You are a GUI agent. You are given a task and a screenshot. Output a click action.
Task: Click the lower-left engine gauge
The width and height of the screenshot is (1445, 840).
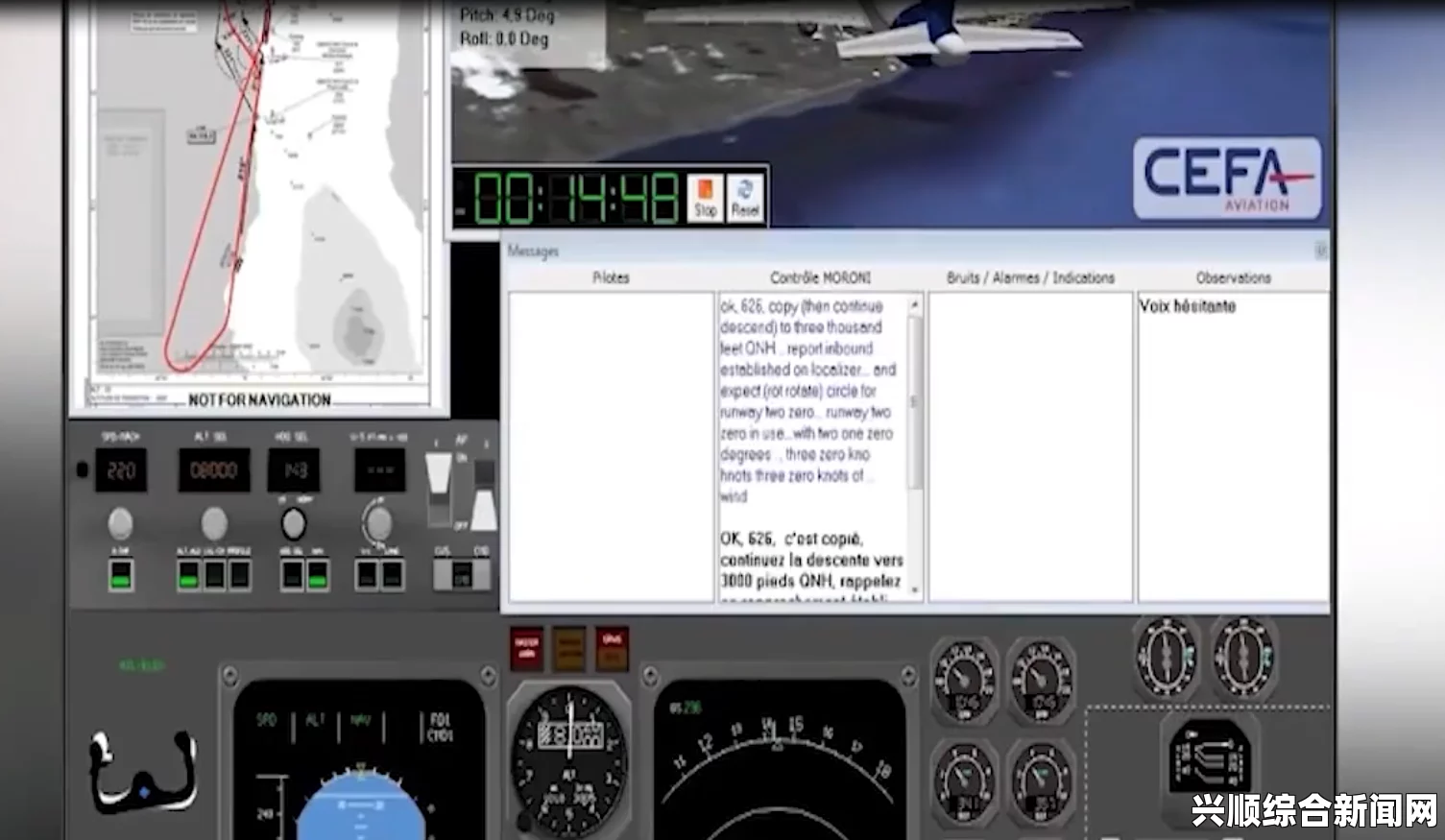(964, 780)
